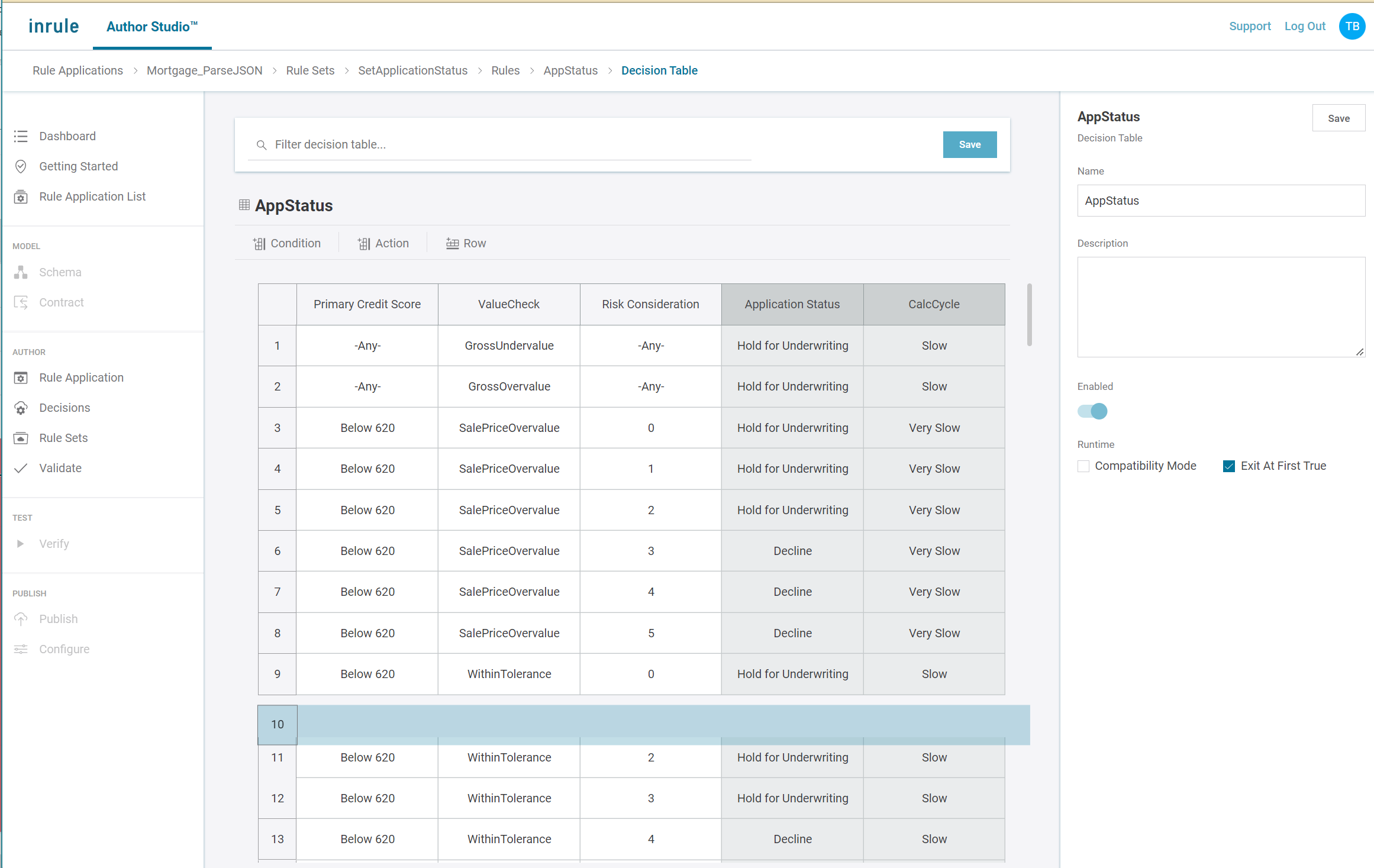Click the Log Out link
Viewport: 1374px width, 868px height.
[1305, 26]
